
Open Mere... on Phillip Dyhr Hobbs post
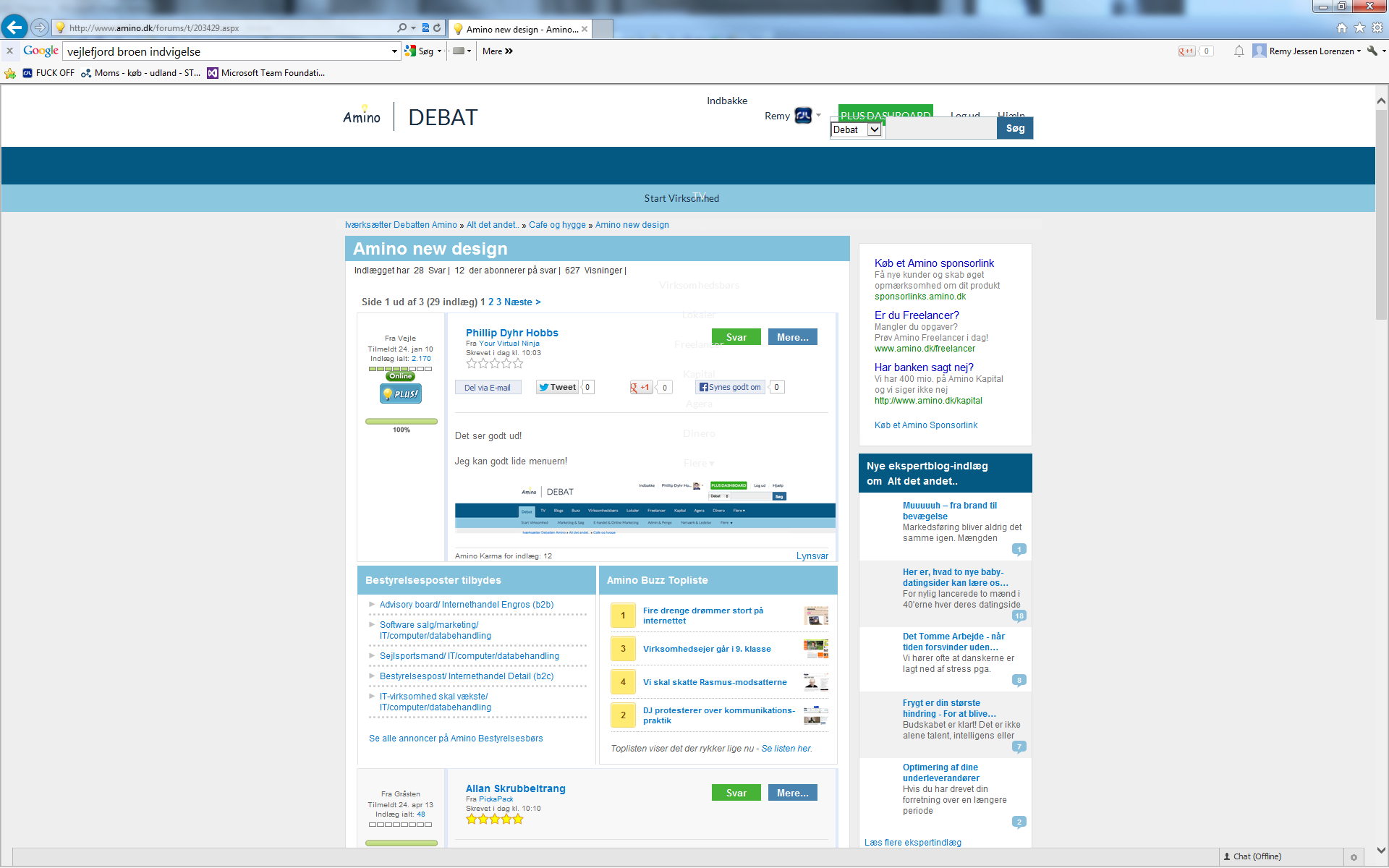[793, 337]
